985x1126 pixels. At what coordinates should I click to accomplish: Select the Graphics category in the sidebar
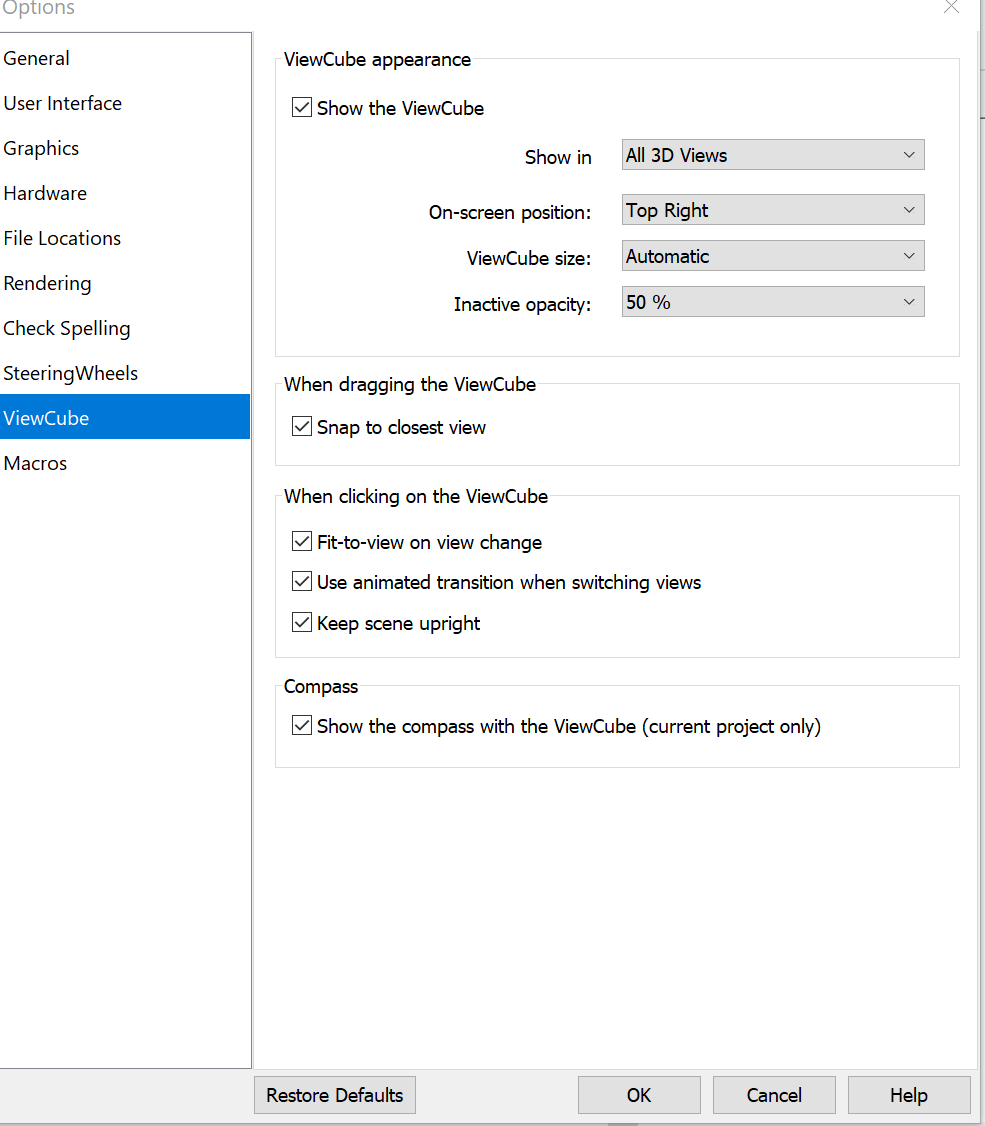tap(41, 148)
